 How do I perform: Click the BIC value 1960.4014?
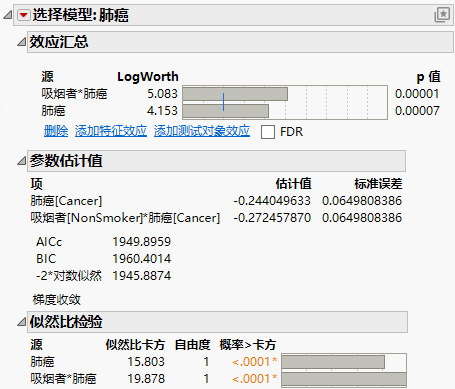(142, 259)
